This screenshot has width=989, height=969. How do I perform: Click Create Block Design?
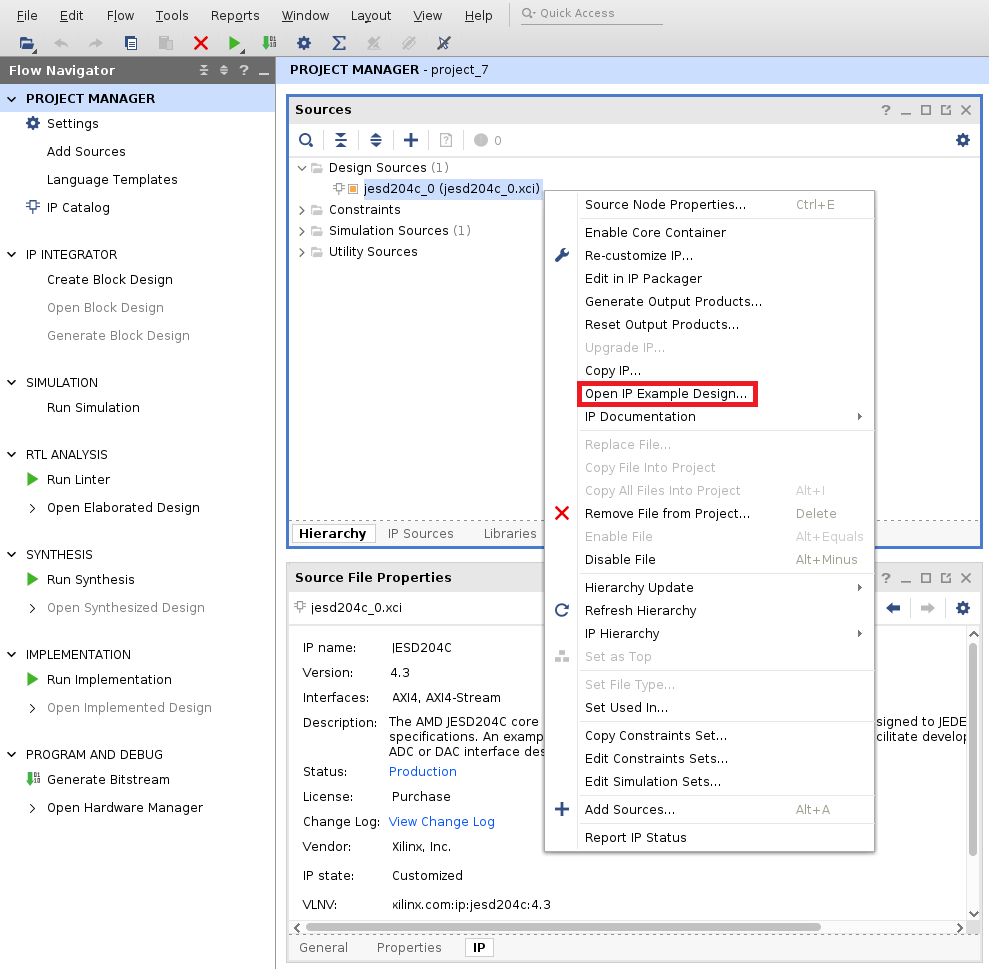[x=110, y=279]
